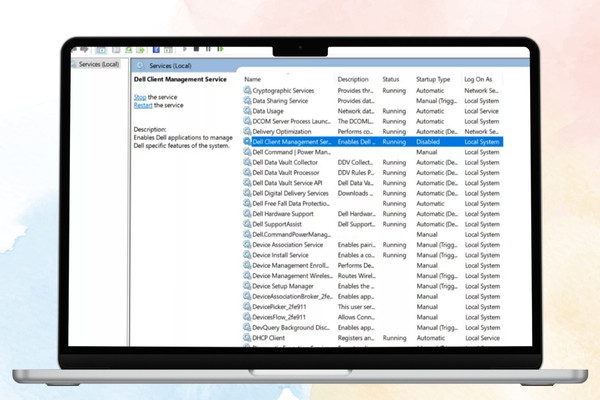Image resolution: width=600 pixels, height=400 pixels.
Task: Click gear icon beside Data Usage
Action: (x=248, y=111)
